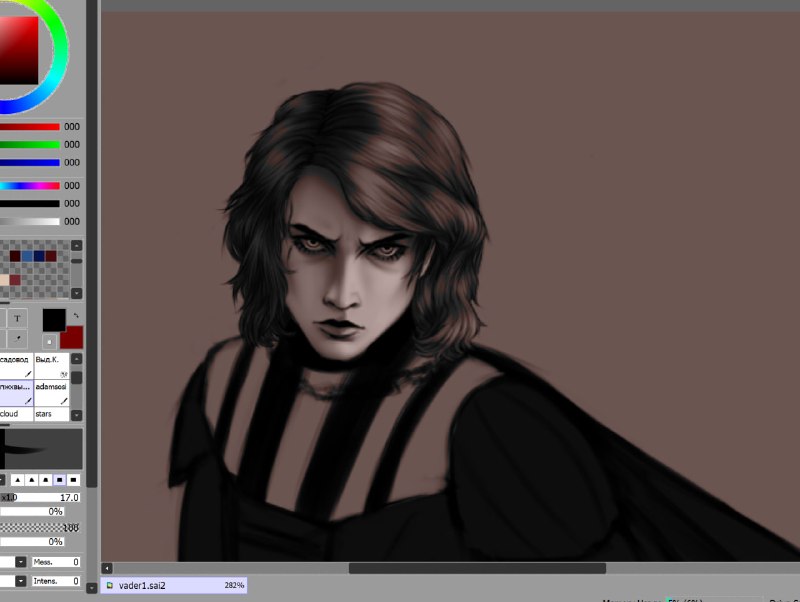Choose the flattest rightmost brush edge shape

click(73, 480)
